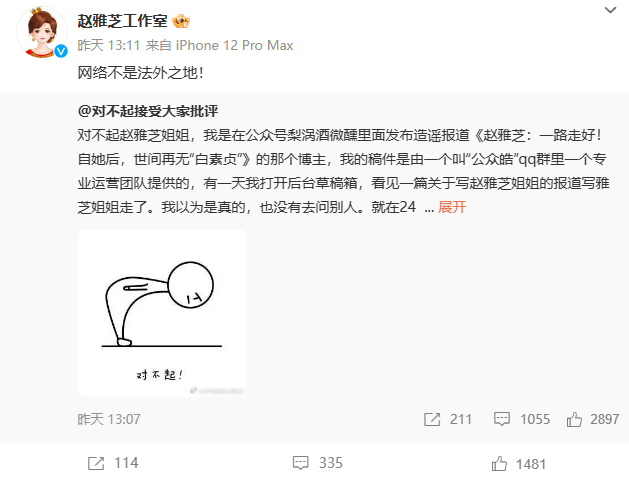The width and height of the screenshot is (629, 481).
Task: Open post timestamp 昨天 13:11
Action: (109, 45)
